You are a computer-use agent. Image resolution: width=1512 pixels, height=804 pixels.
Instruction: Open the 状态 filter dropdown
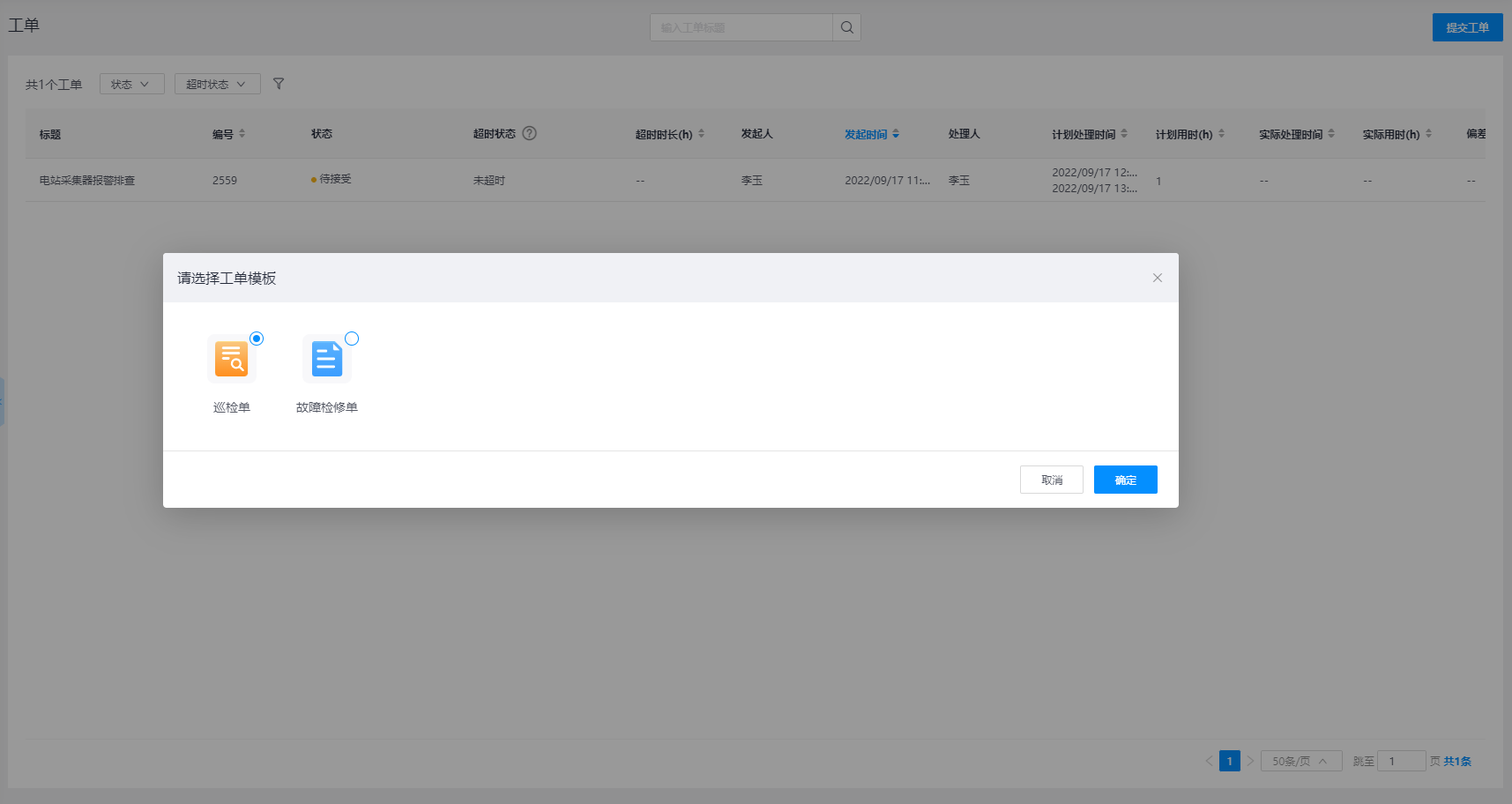pos(131,84)
